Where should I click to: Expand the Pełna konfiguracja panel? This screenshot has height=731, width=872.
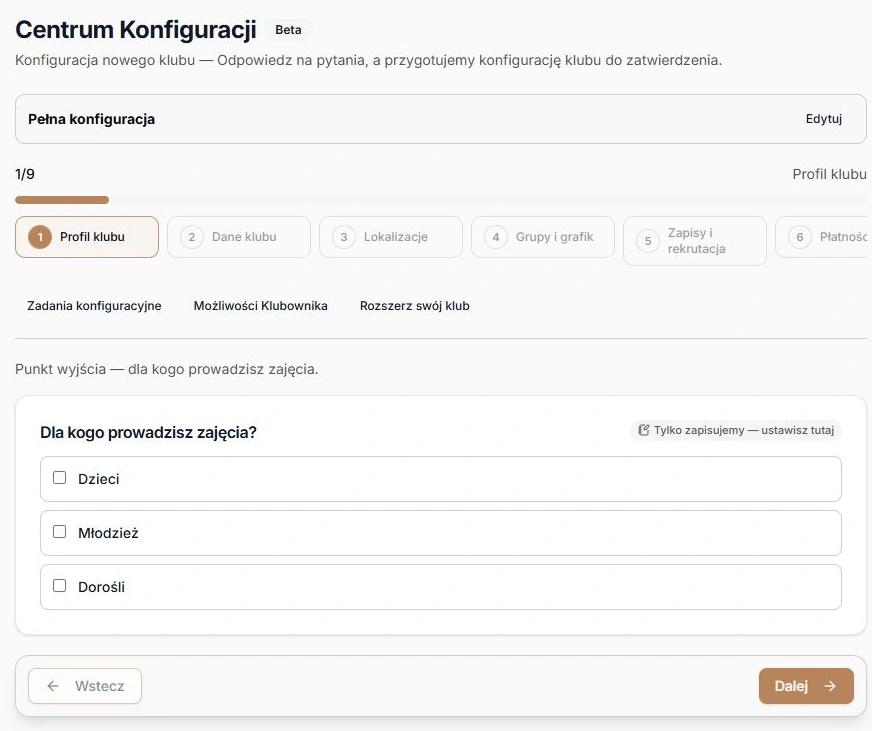(x=440, y=119)
